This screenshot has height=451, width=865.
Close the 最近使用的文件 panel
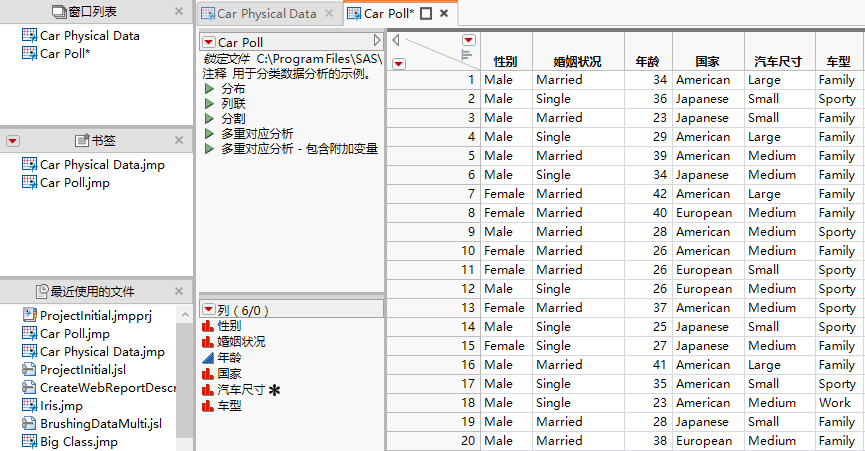179,291
